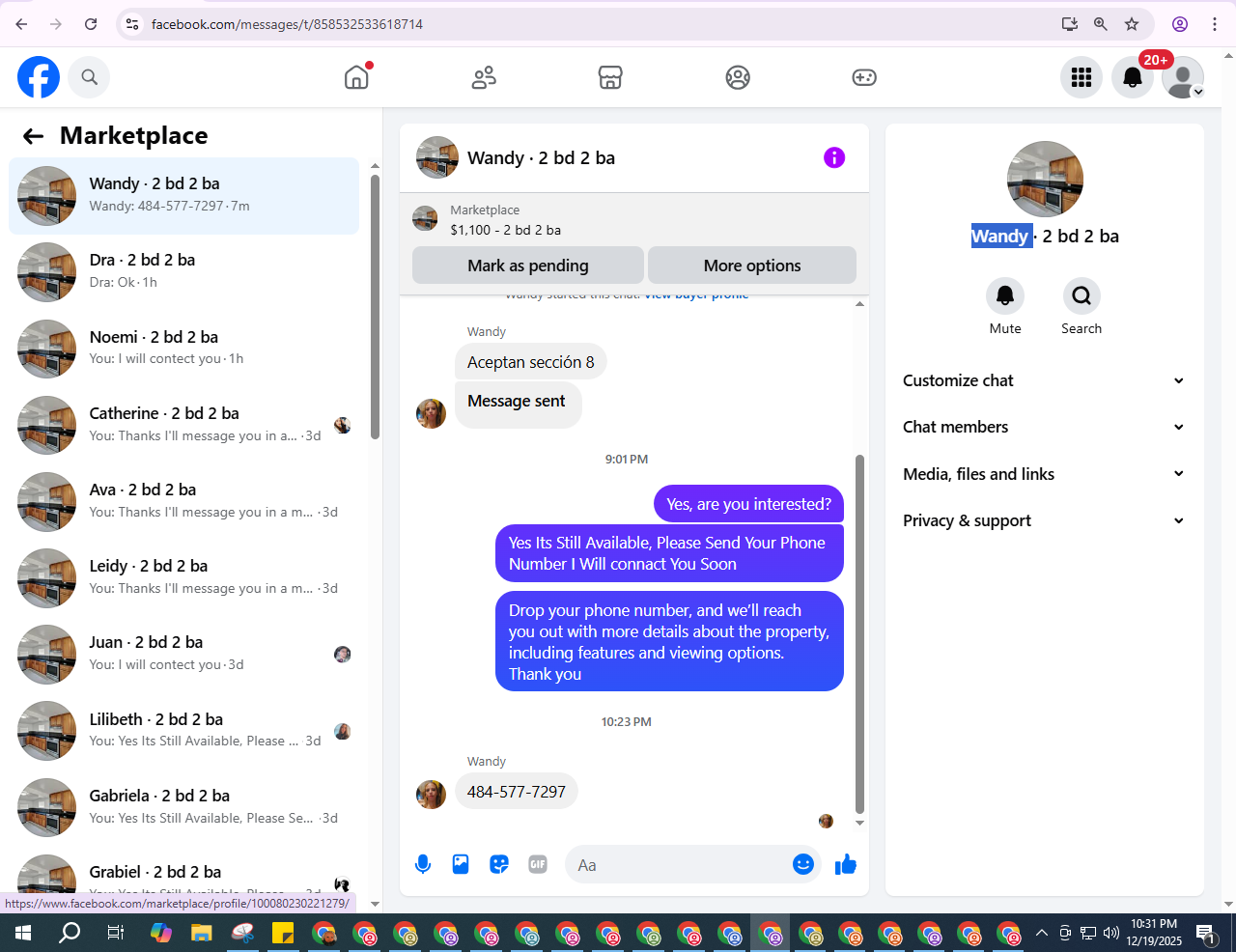Open Windows Start menu
This screenshot has height=952, width=1236.
coord(23,933)
